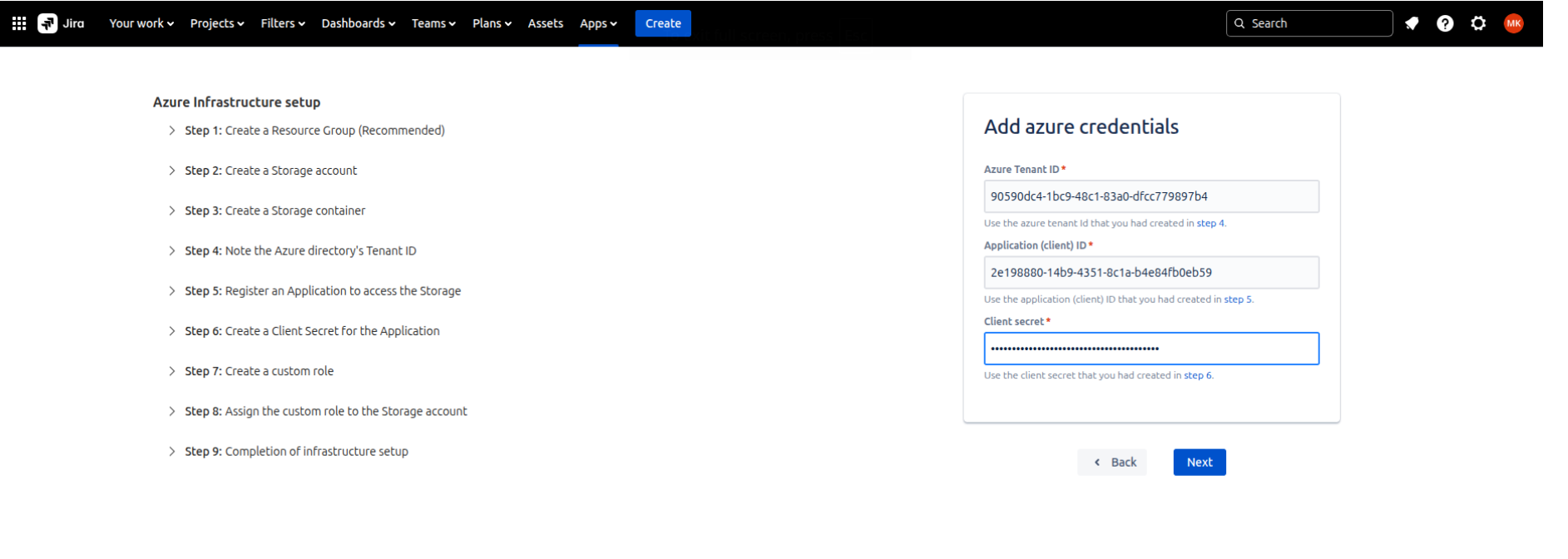The image size is (1568, 559).
Task: Click the Back button
Action: coord(1112,463)
